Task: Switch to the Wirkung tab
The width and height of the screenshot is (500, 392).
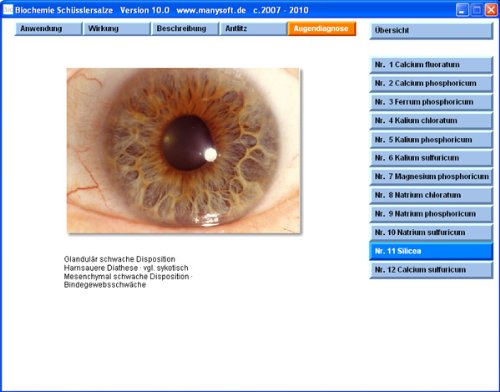Action: pyautogui.click(x=117, y=29)
